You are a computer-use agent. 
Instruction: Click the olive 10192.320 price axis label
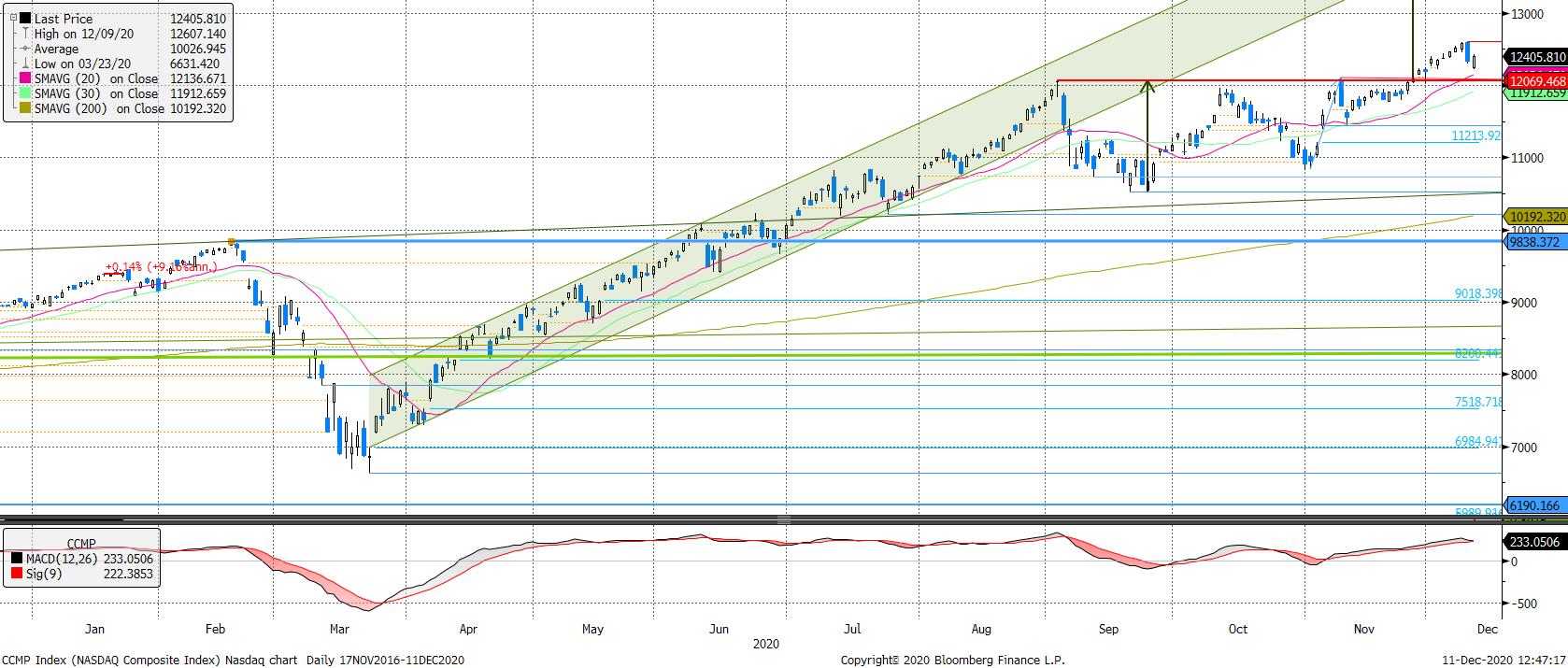[x=1534, y=217]
